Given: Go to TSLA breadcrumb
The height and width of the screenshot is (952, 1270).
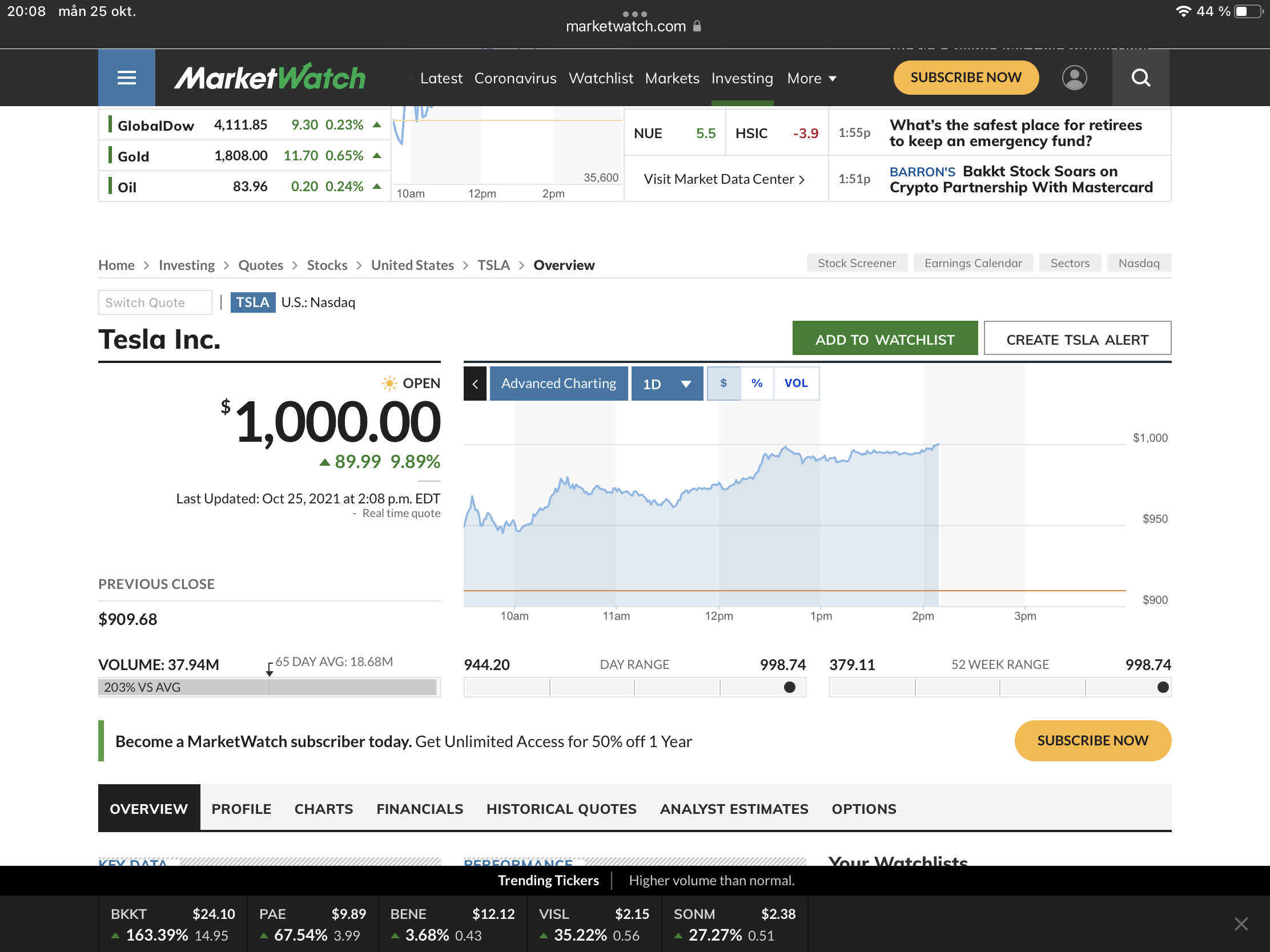Looking at the screenshot, I should 494,265.
